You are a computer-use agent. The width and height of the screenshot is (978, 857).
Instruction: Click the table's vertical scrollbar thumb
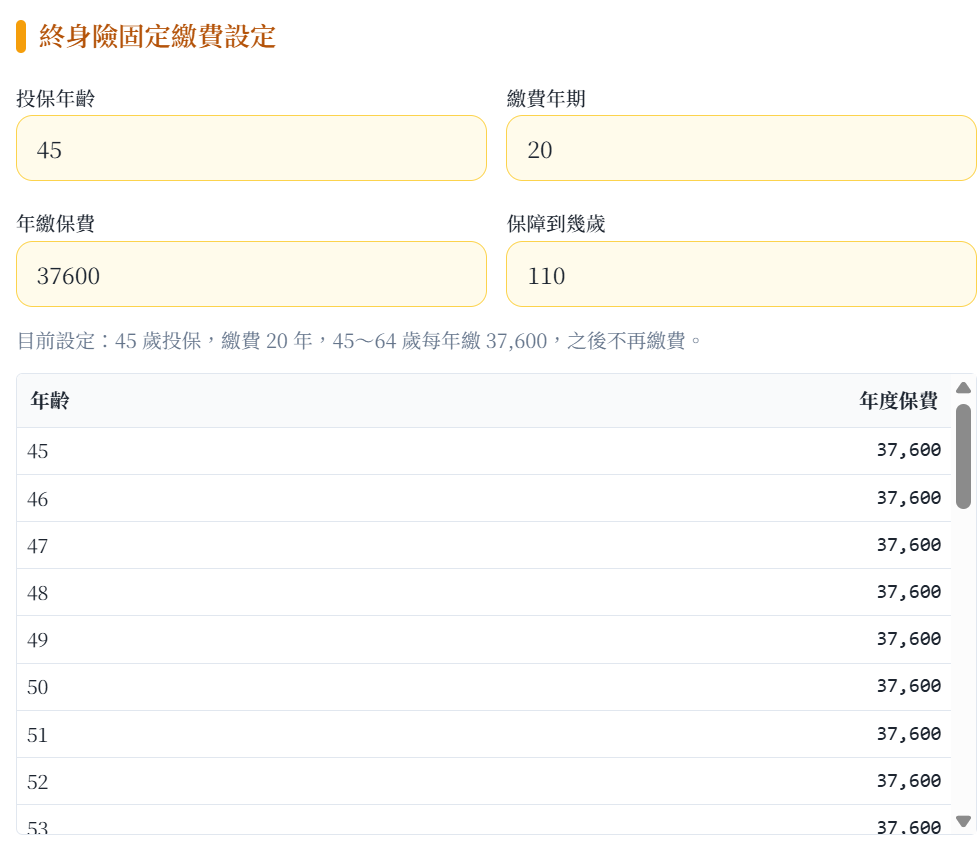(x=964, y=456)
